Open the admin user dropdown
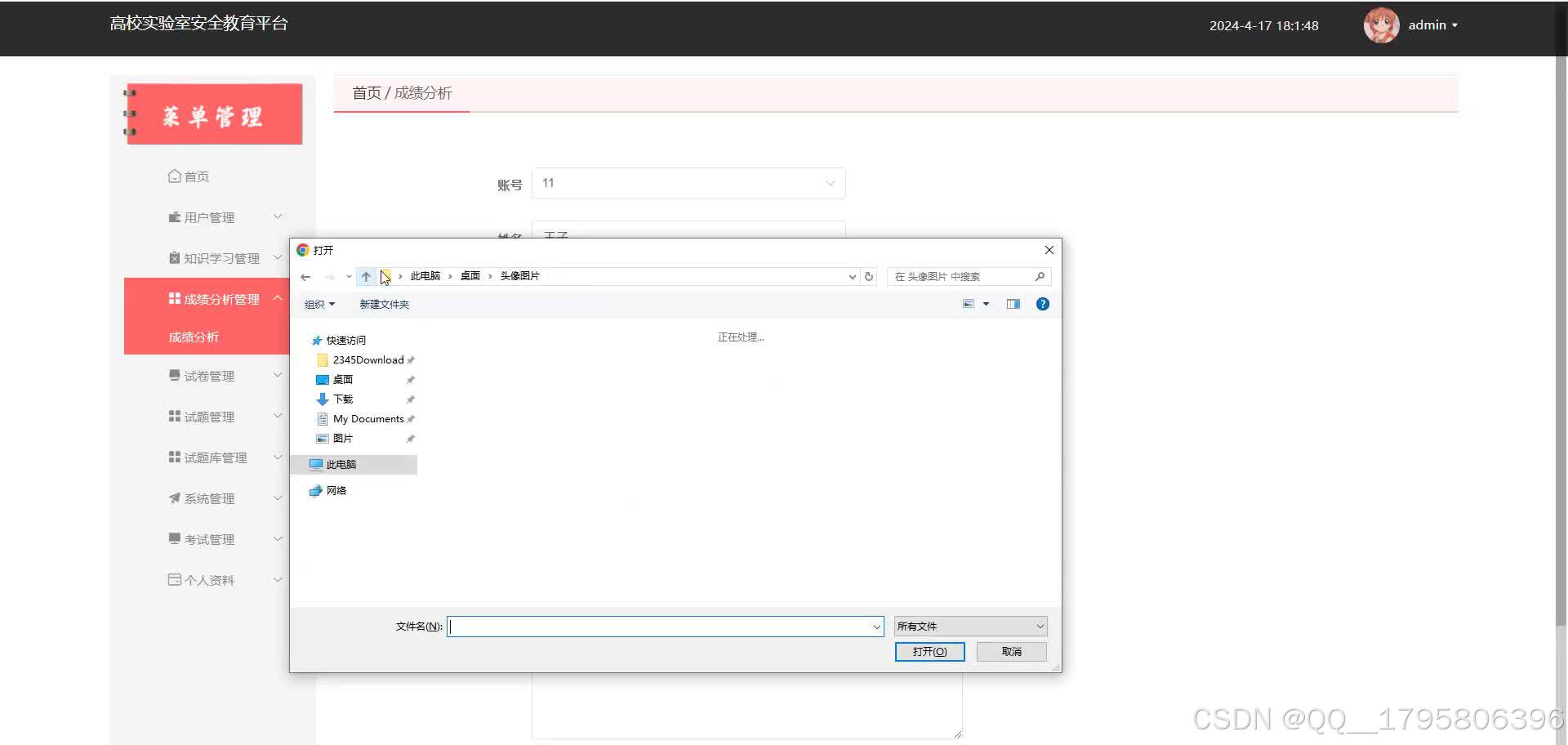 [x=1432, y=25]
